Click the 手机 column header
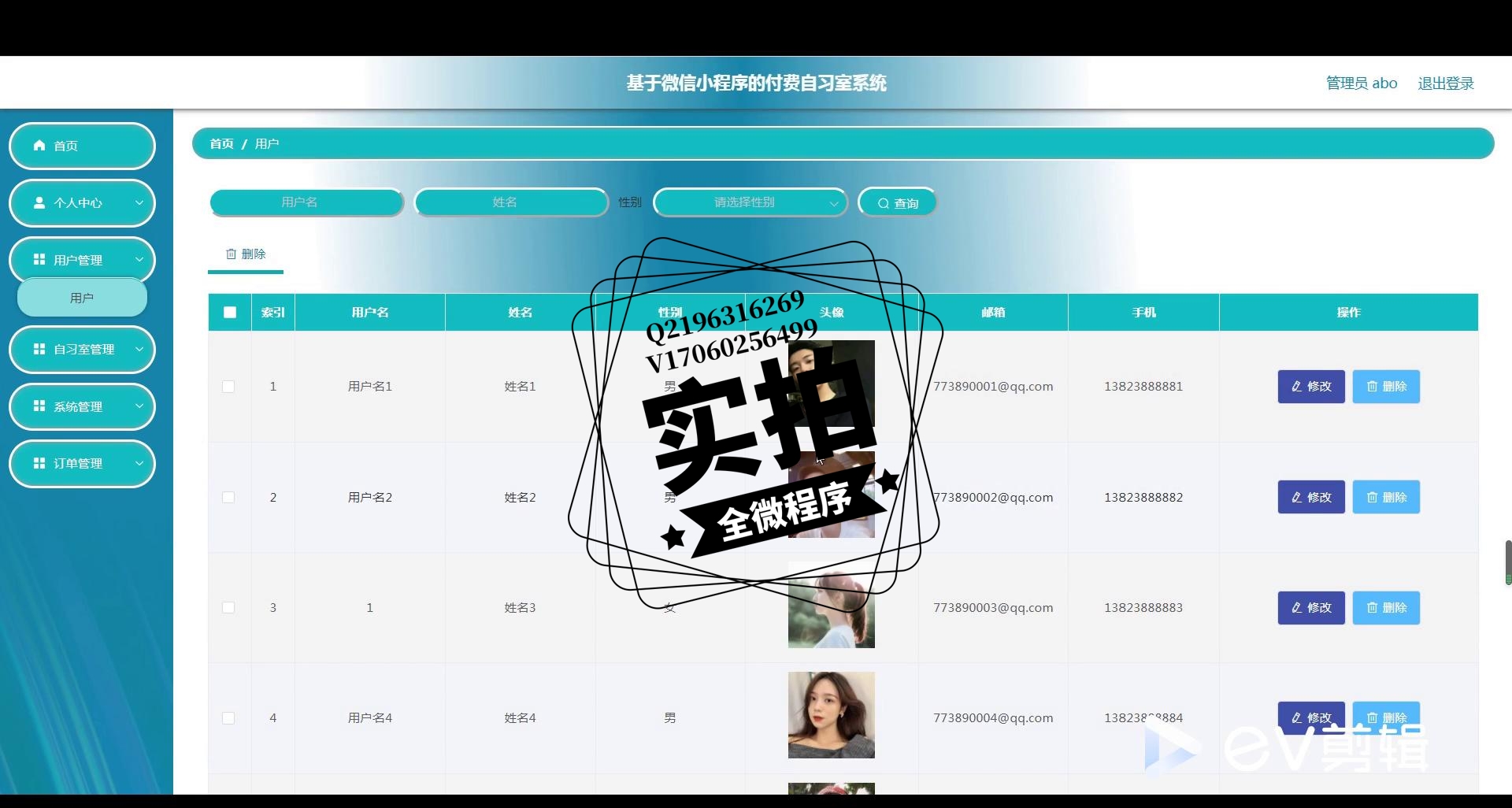The image size is (1512, 808). [x=1143, y=313]
